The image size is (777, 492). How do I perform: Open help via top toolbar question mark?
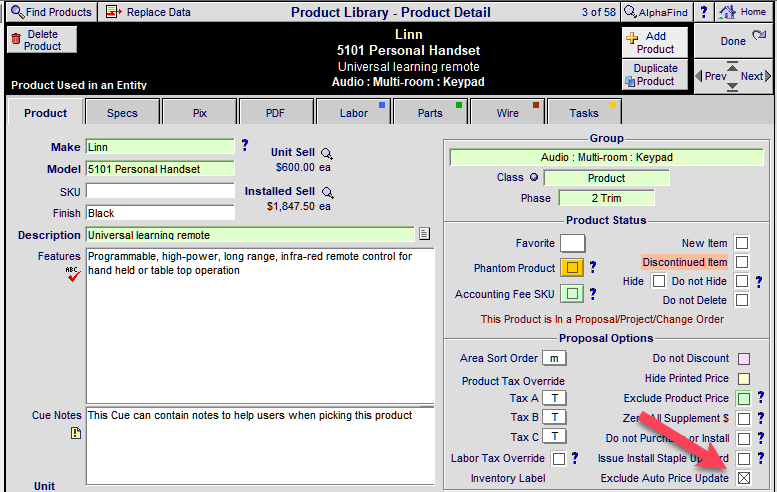(704, 12)
